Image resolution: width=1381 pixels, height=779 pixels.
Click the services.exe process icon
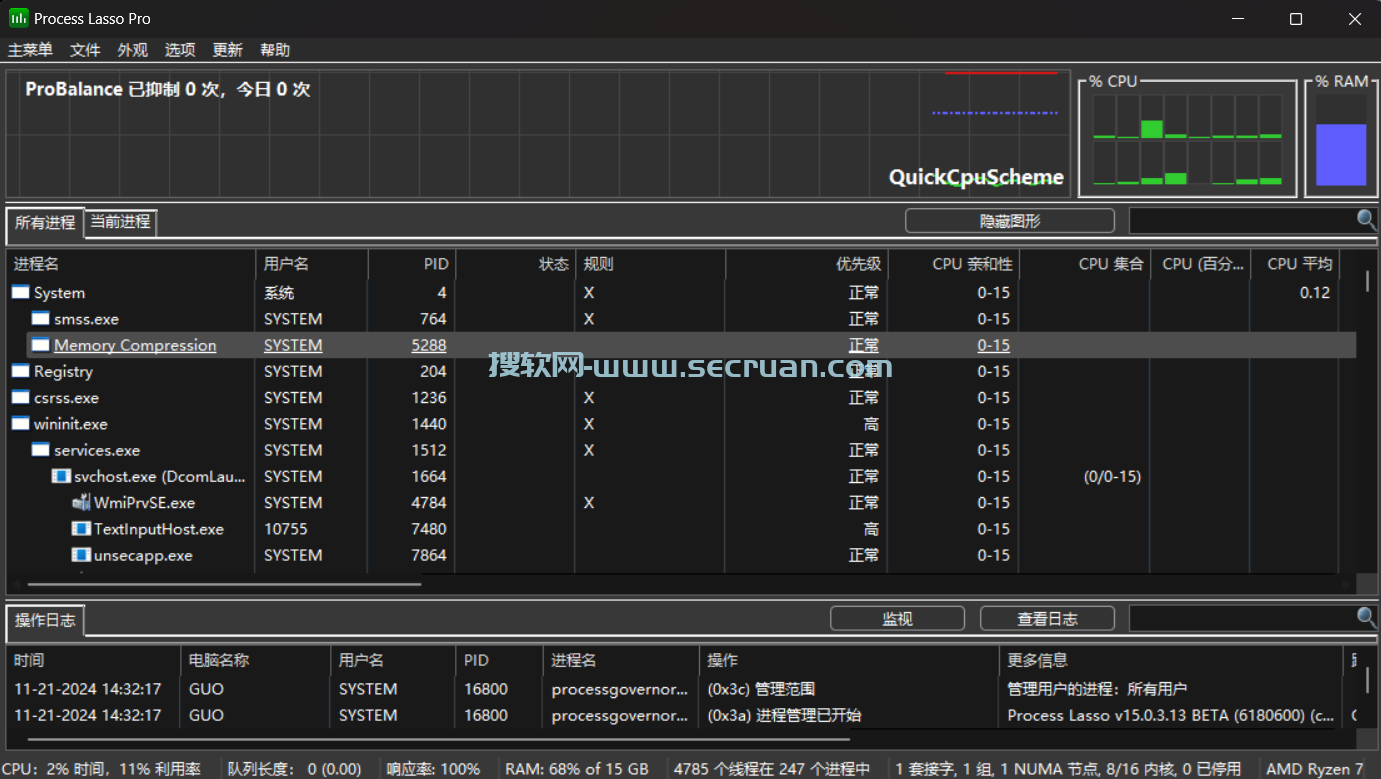click(x=40, y=450)
